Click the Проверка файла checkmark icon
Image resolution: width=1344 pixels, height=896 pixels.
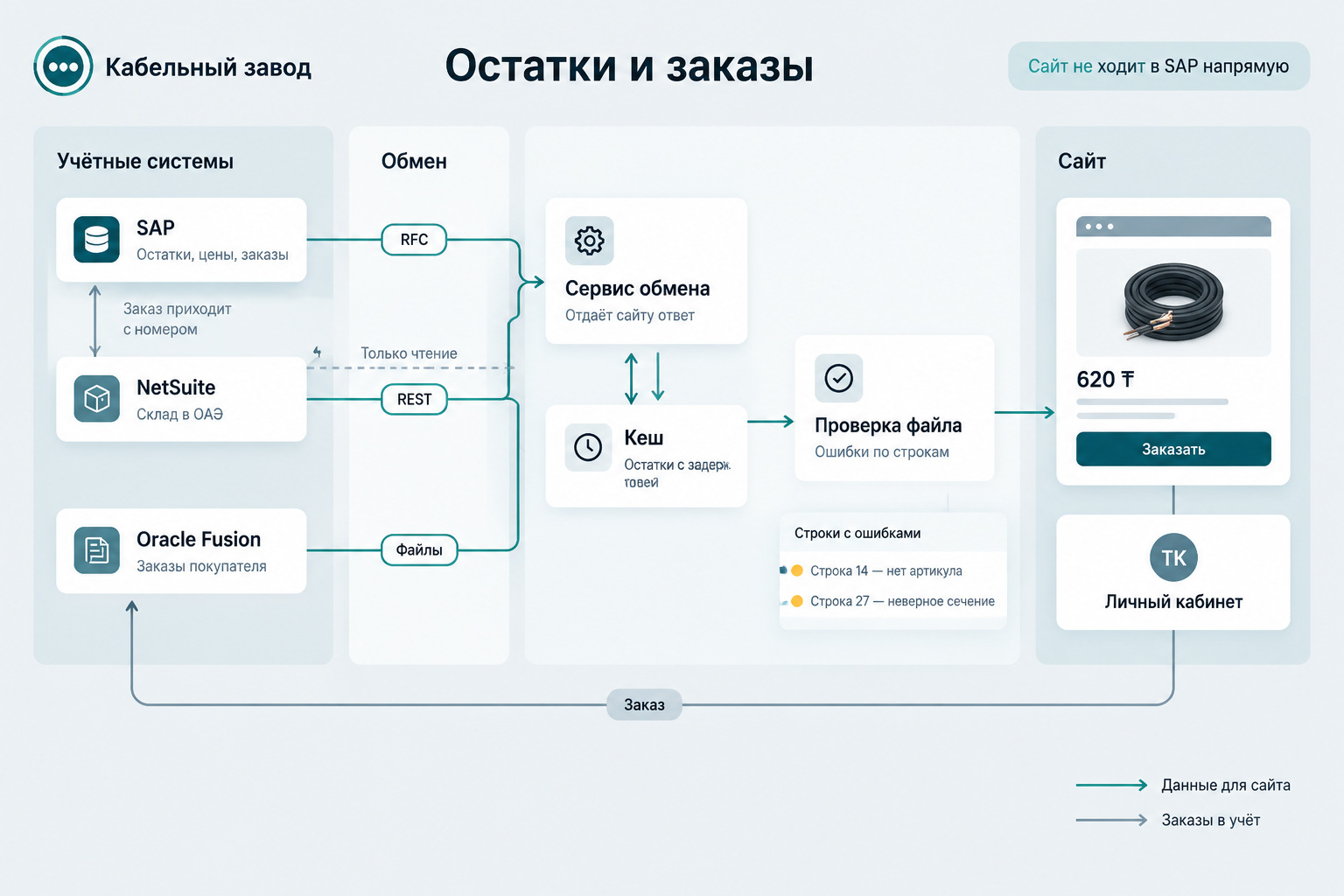pos(838,378)
